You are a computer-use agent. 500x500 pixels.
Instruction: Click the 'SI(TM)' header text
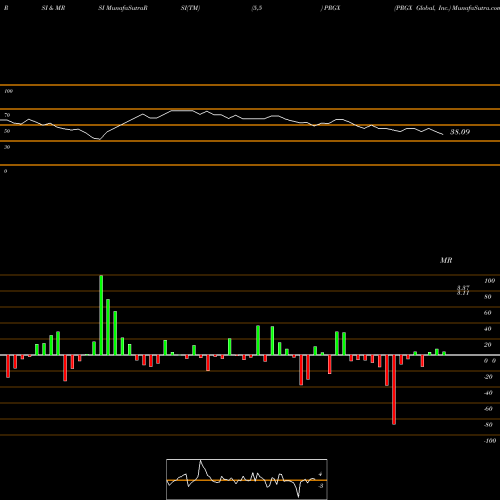(190, 8)
